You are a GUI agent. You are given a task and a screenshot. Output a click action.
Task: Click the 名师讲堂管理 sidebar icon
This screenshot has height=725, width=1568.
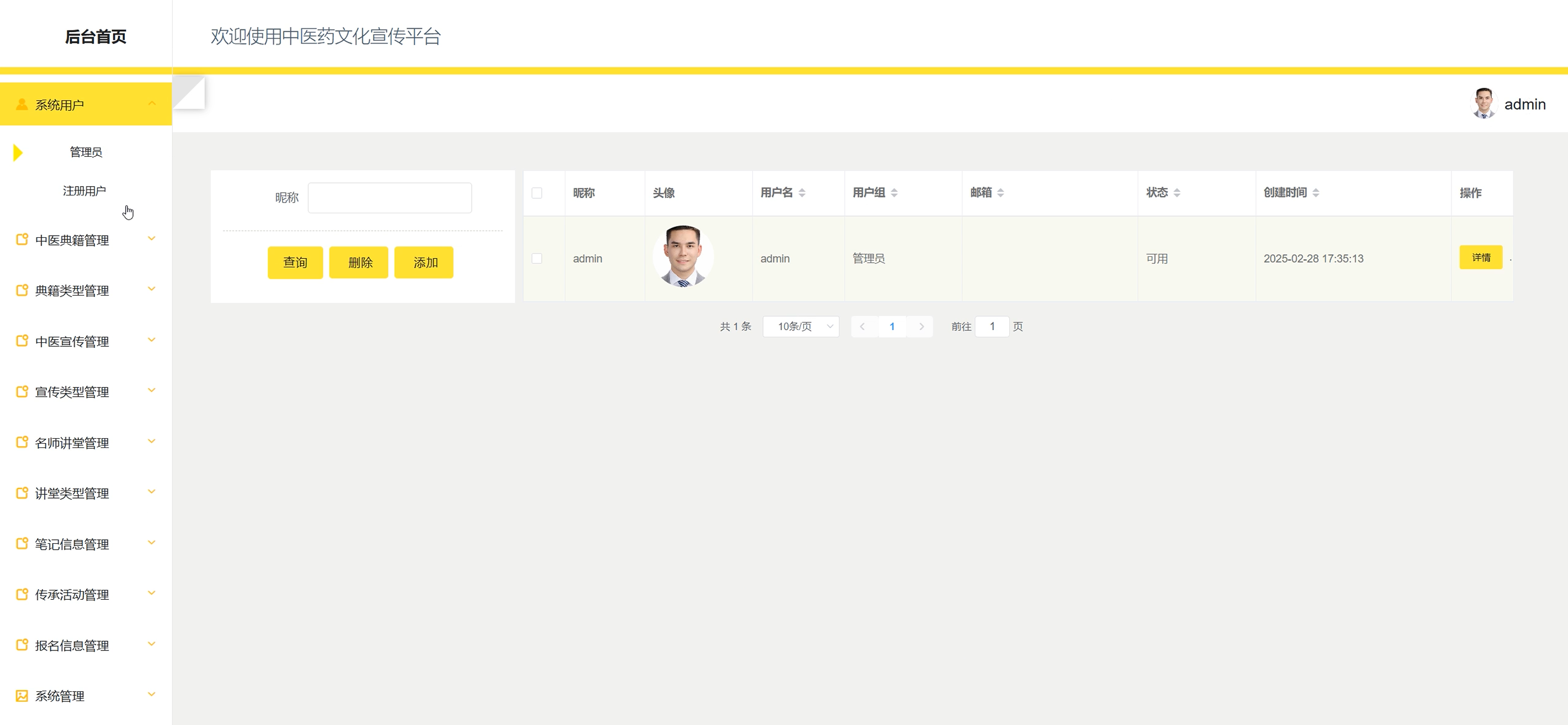(22, 442)
